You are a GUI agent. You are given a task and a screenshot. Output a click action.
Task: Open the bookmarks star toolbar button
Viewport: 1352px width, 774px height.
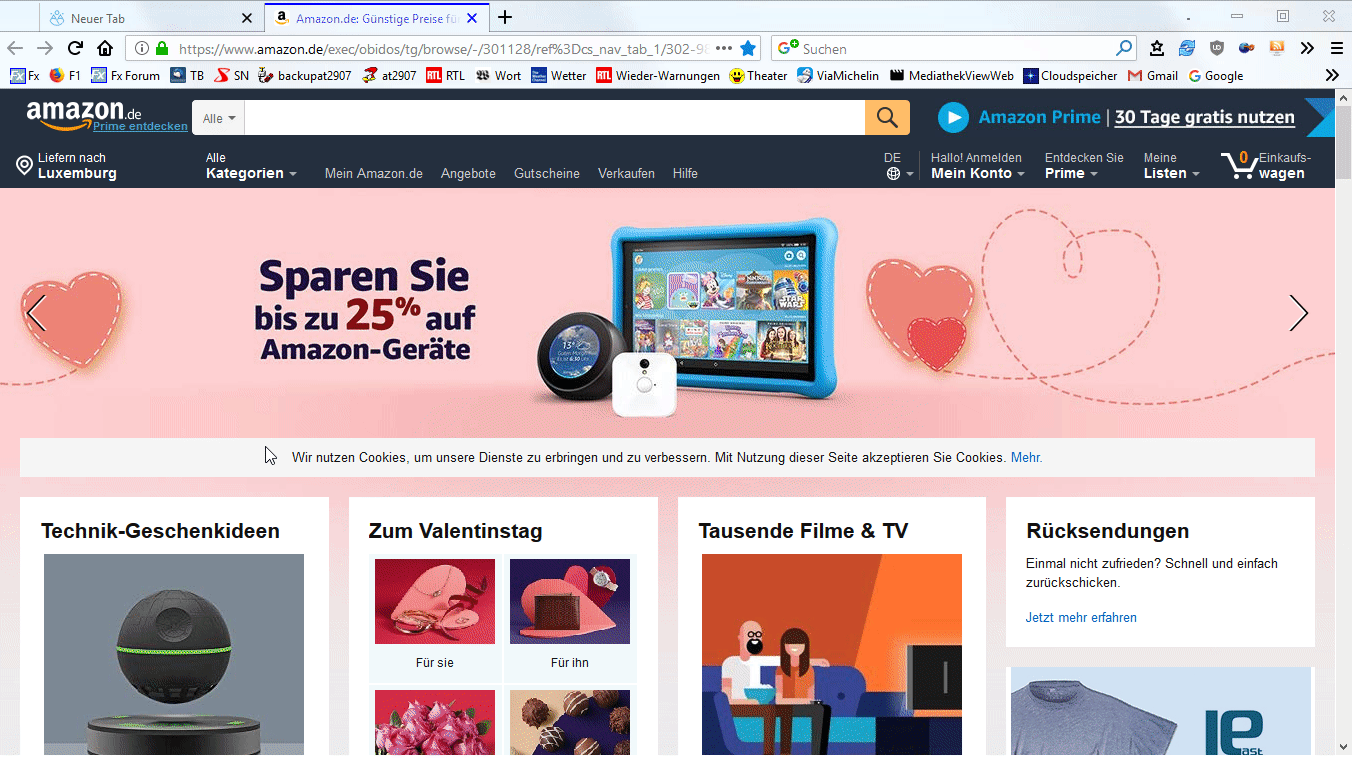point(1157,48)
